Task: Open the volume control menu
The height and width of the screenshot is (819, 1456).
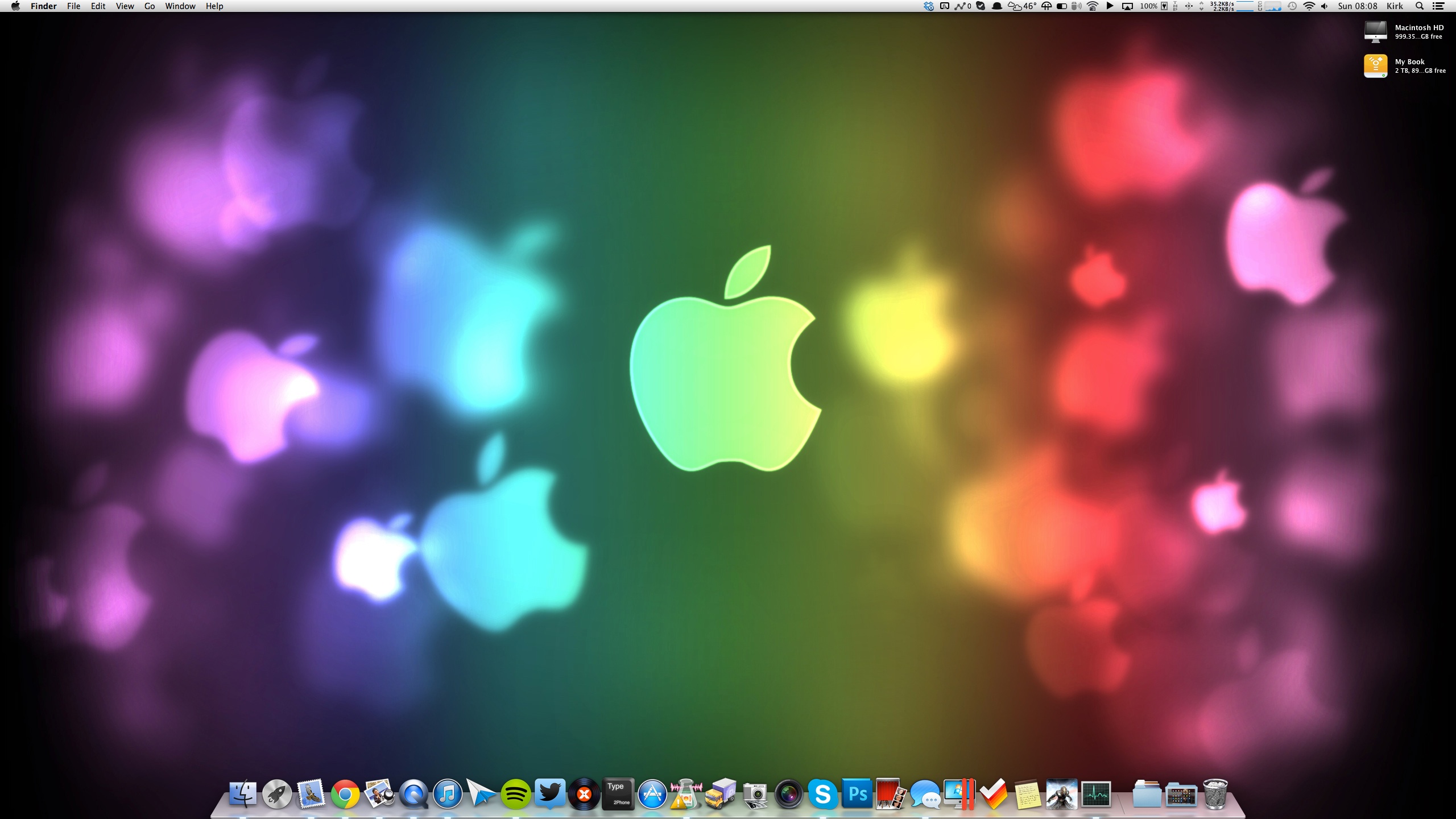Action: pos(1325,6)
